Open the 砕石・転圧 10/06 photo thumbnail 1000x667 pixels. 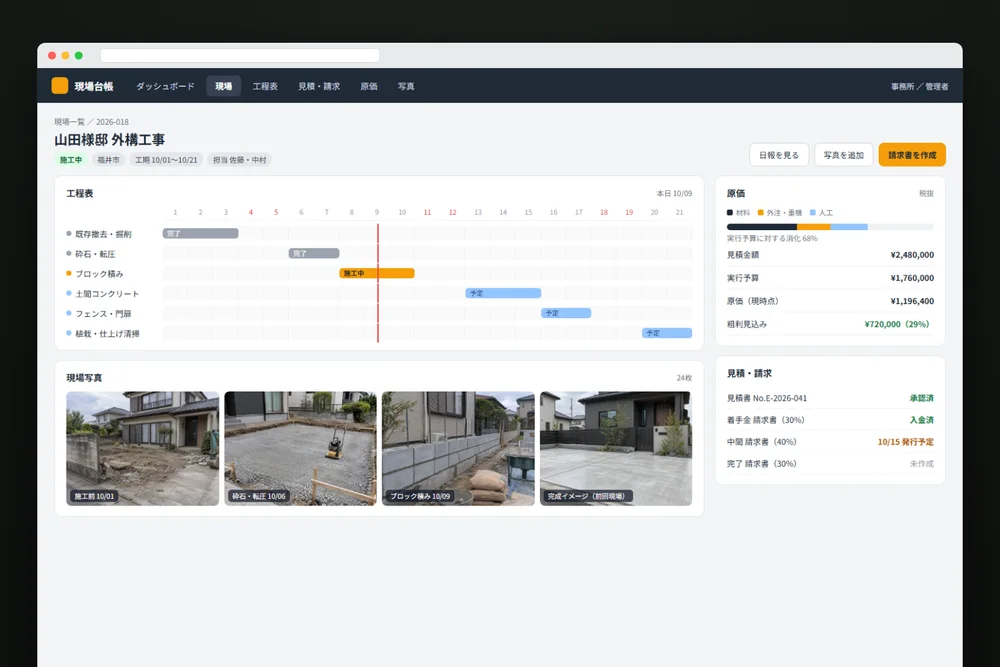tap(300, 448)
